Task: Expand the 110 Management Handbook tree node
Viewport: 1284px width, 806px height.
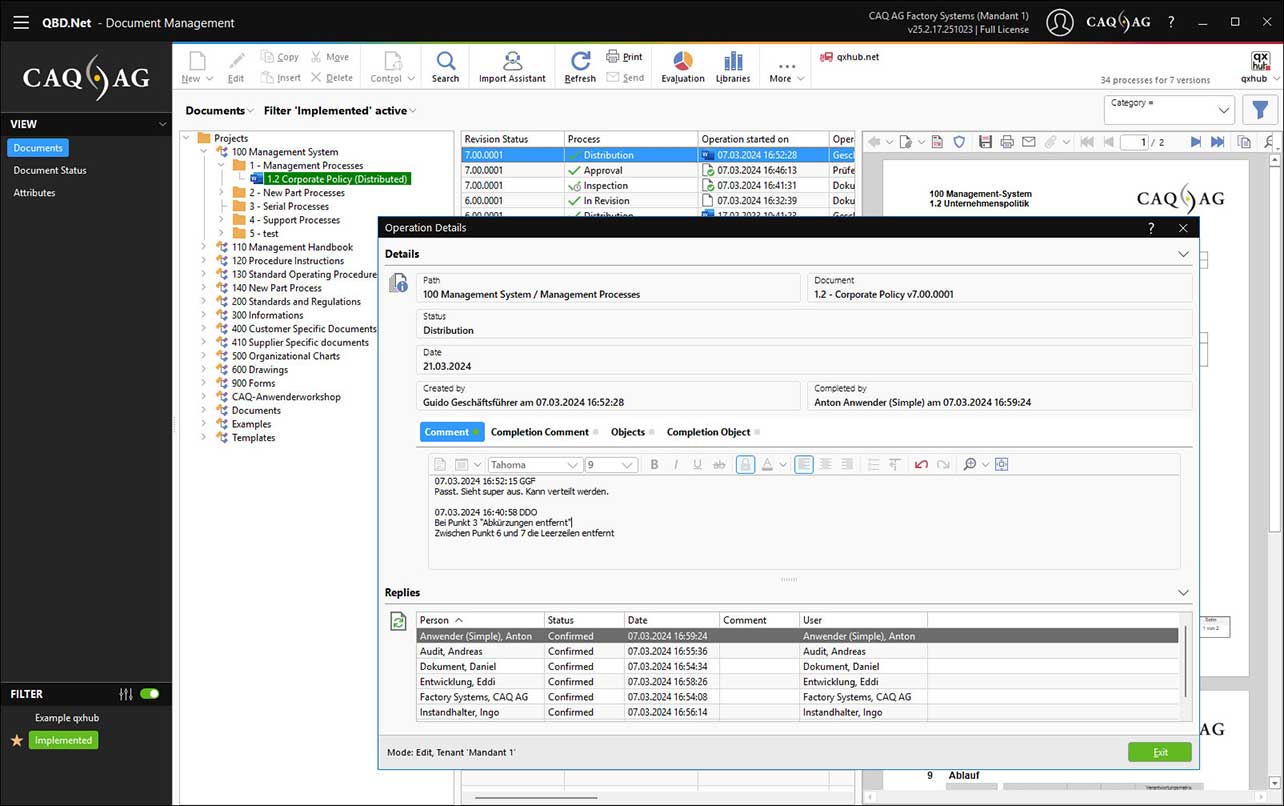Action: point(204,247)
